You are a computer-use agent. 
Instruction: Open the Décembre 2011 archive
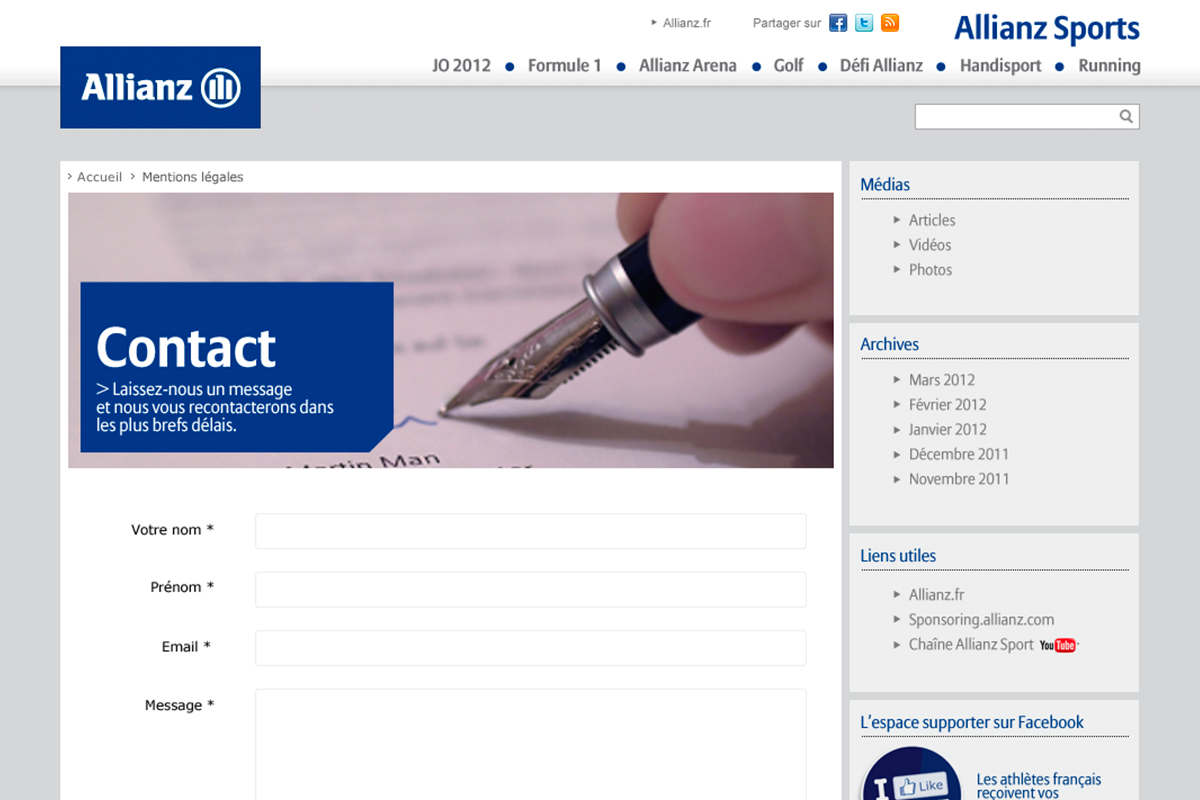click(x=958, y=454)
